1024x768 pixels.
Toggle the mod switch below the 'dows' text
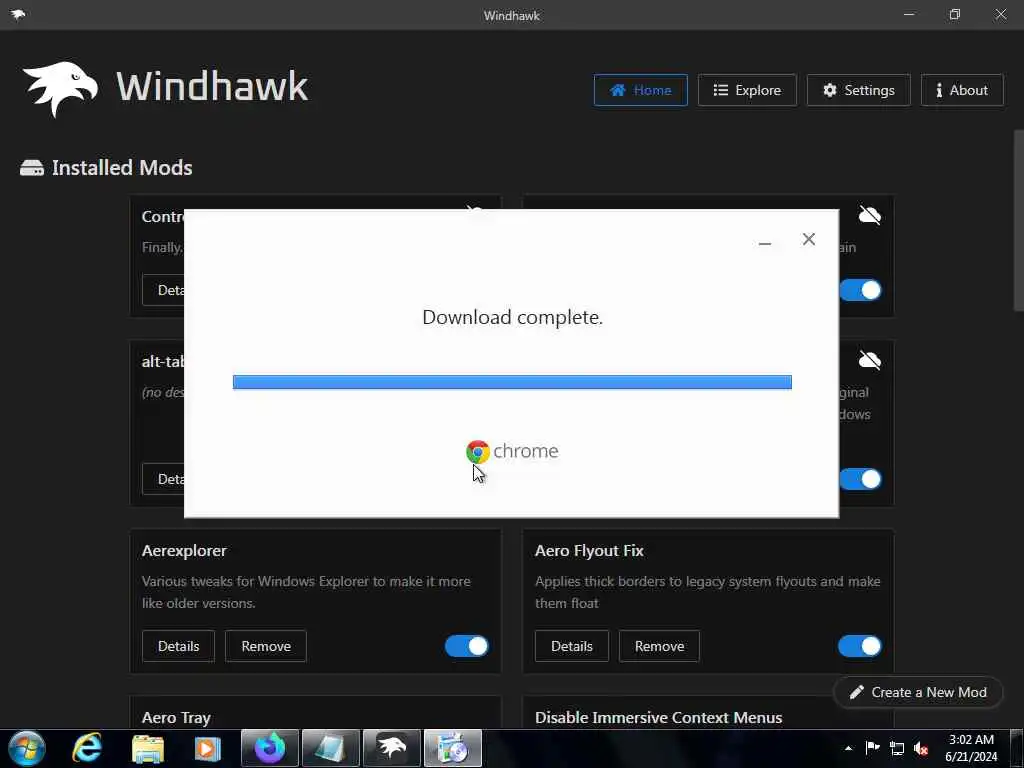tap(860, 479)
